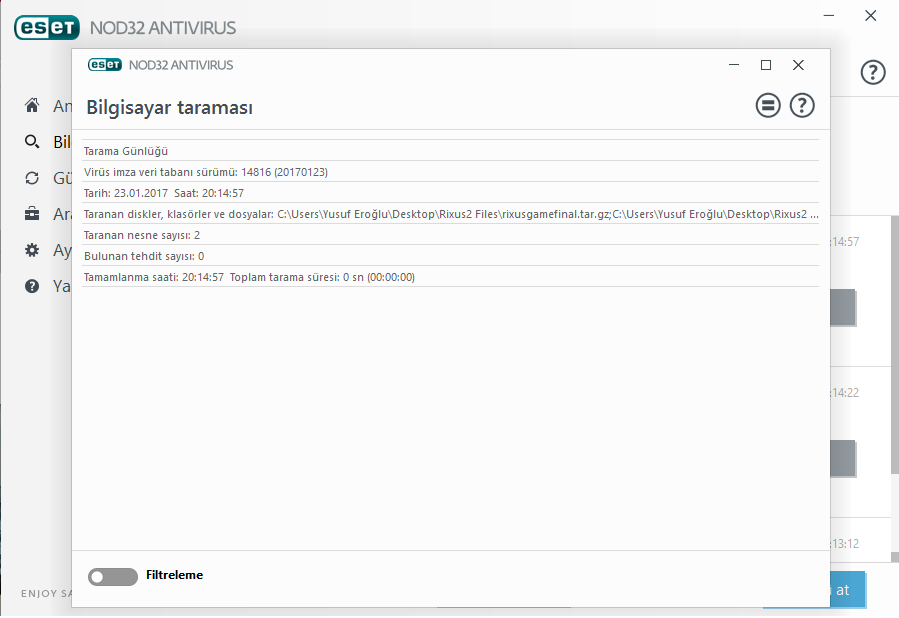Click ESET logo in main window header
The height and width of the screenshot is (618, 899).
46,28
